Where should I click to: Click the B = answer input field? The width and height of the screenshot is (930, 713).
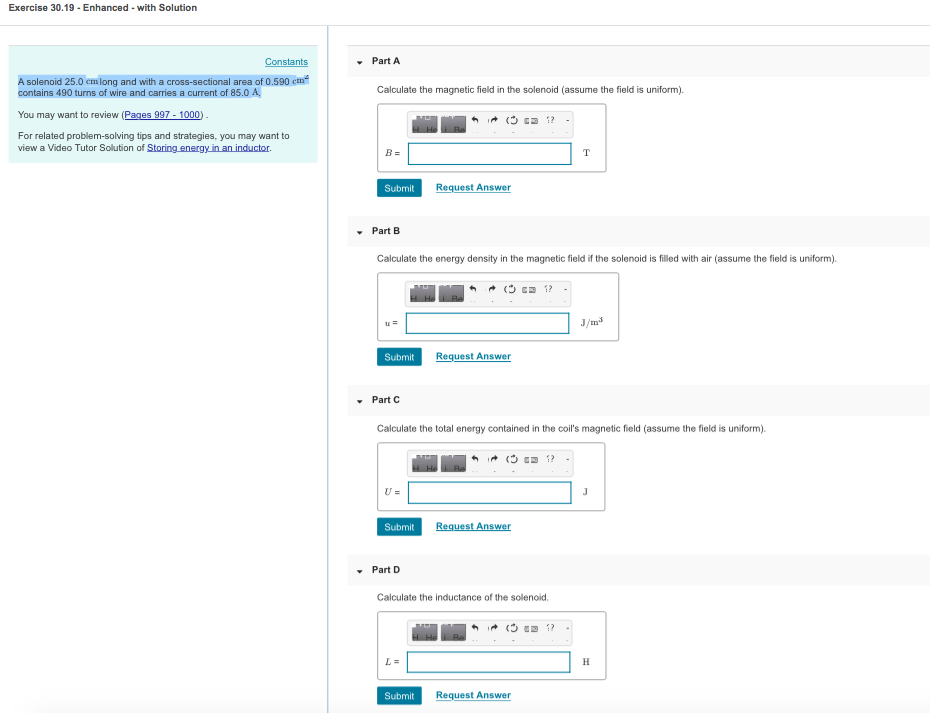coord(489,153)
